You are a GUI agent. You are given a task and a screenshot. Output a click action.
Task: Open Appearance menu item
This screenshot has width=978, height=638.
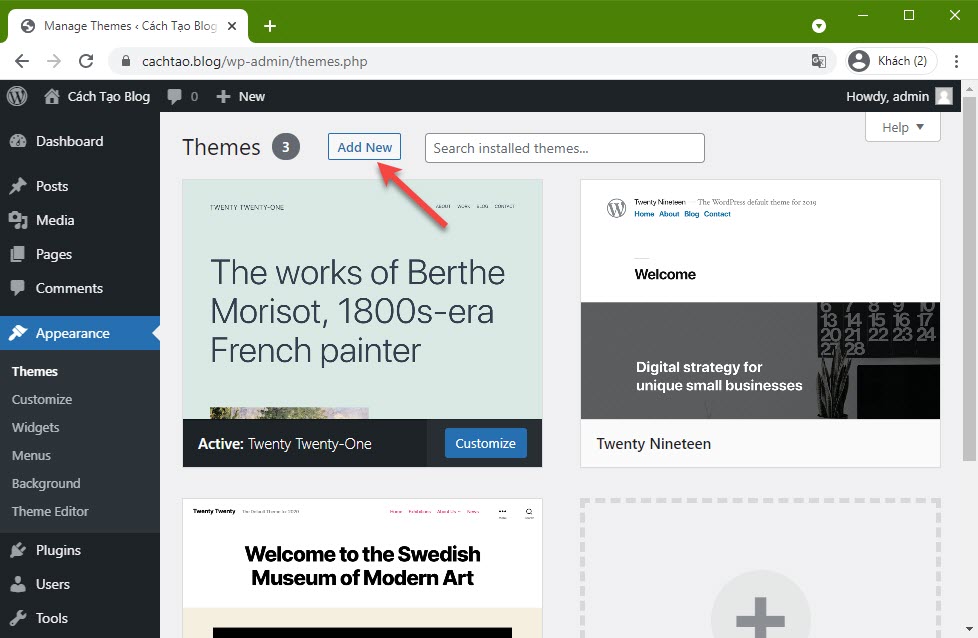80,333
